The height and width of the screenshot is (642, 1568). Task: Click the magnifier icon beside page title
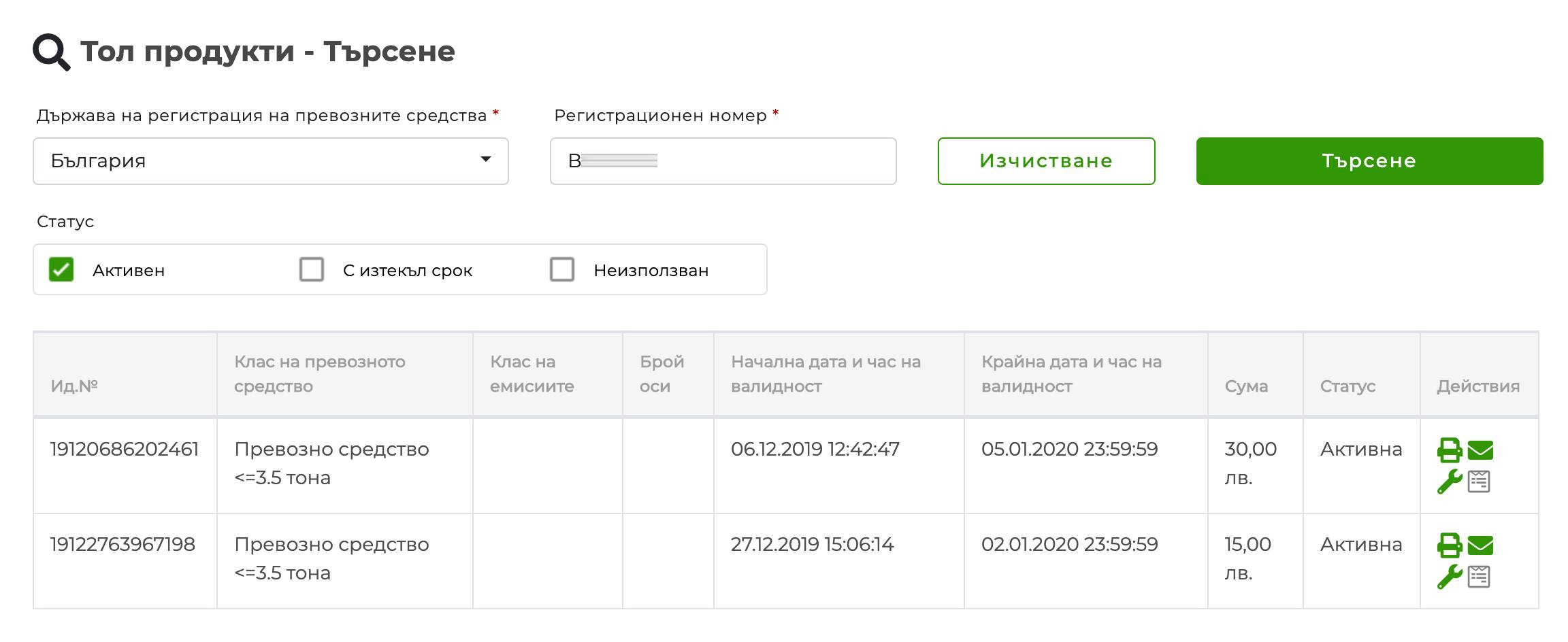[52, 52]
